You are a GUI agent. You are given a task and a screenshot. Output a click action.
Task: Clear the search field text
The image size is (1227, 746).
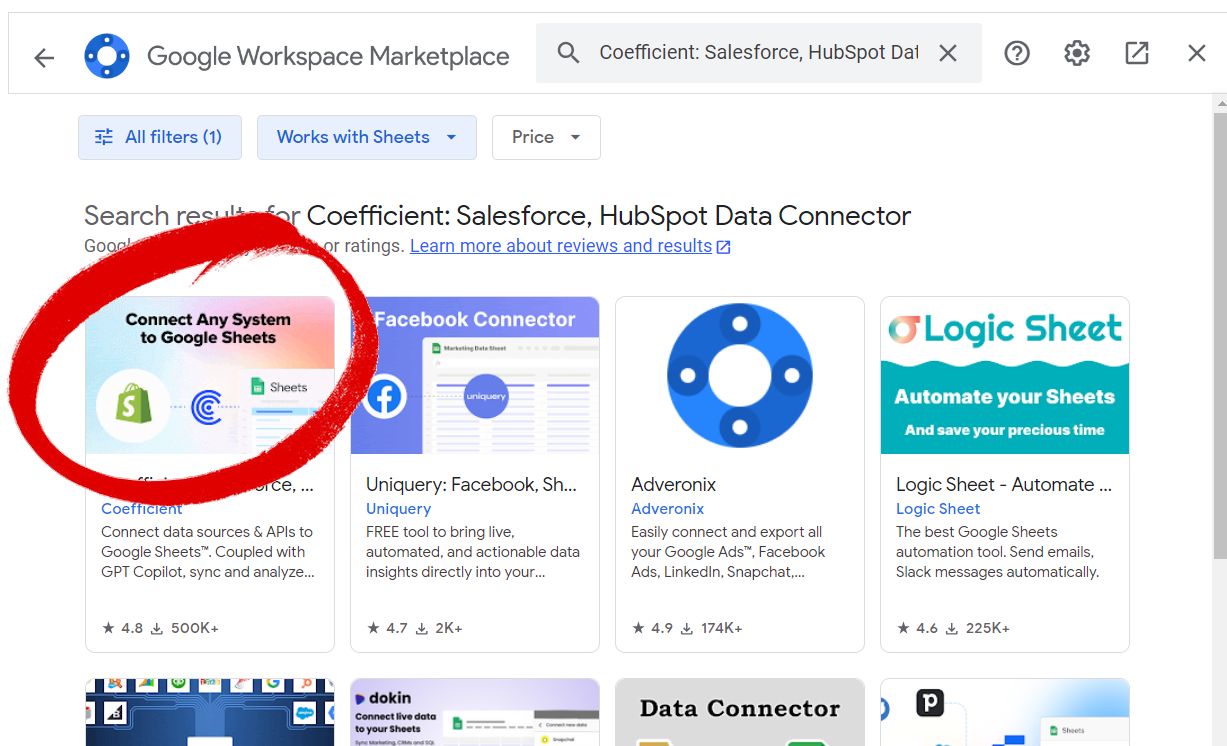pos(948,53)
